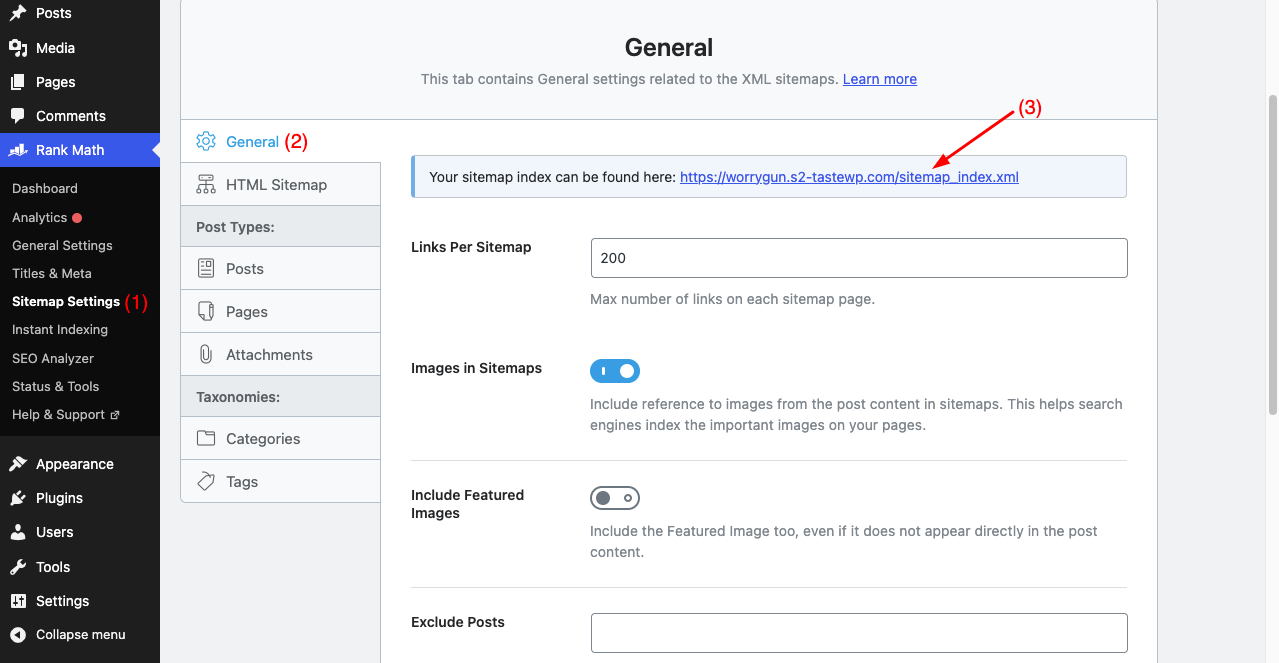Click the Taxonomies section heading

tap(238, 397)
